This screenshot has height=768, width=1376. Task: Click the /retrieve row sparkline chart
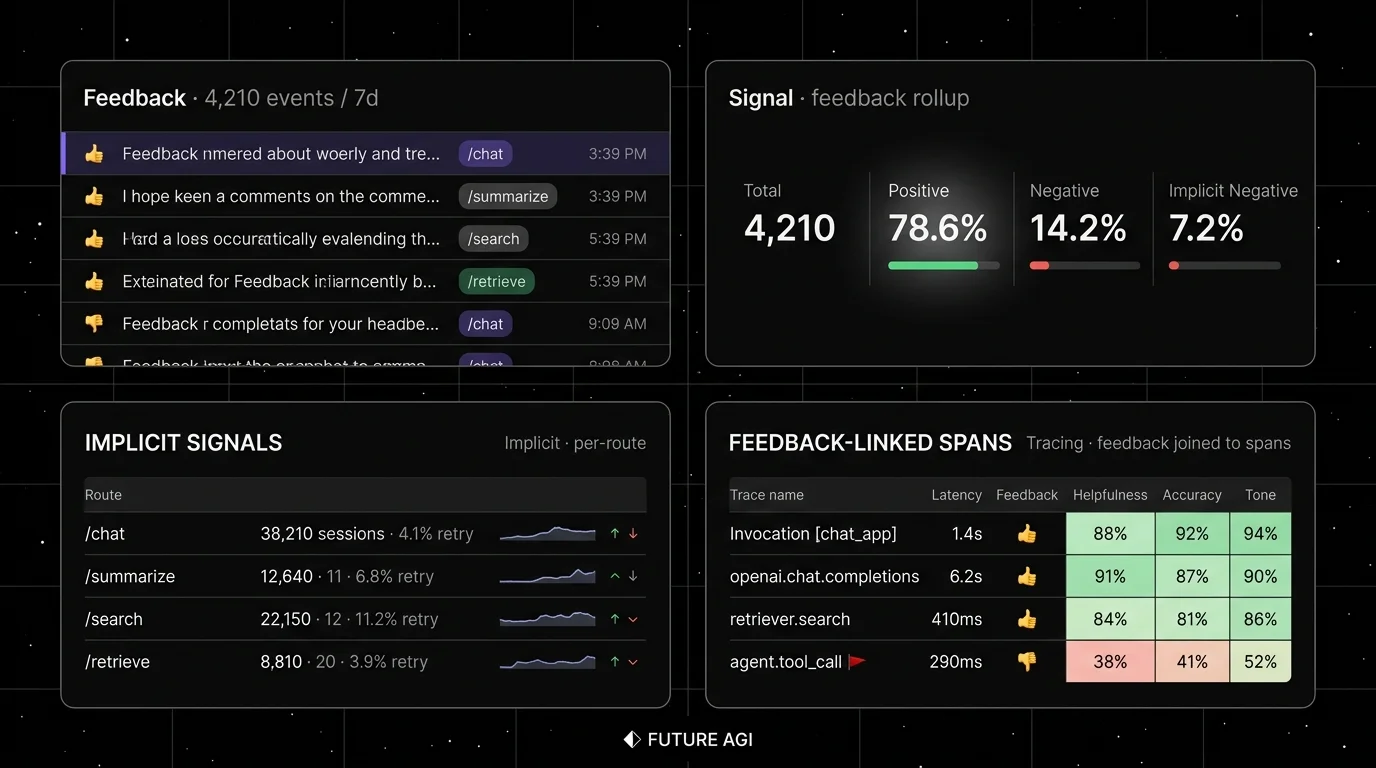(547, 662)
